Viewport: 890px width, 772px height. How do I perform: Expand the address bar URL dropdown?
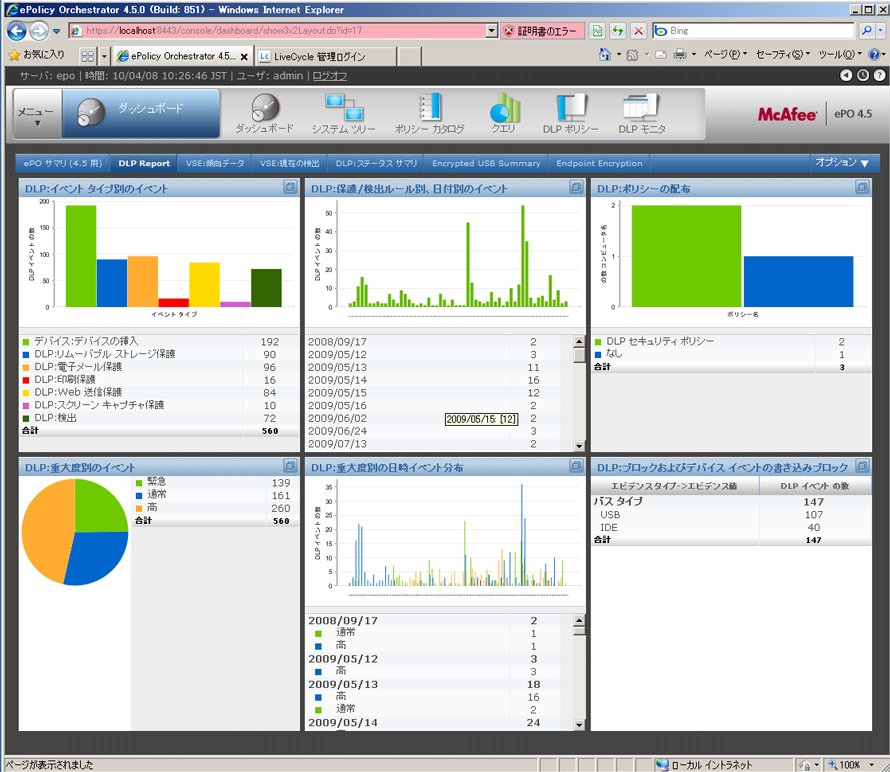492,31
